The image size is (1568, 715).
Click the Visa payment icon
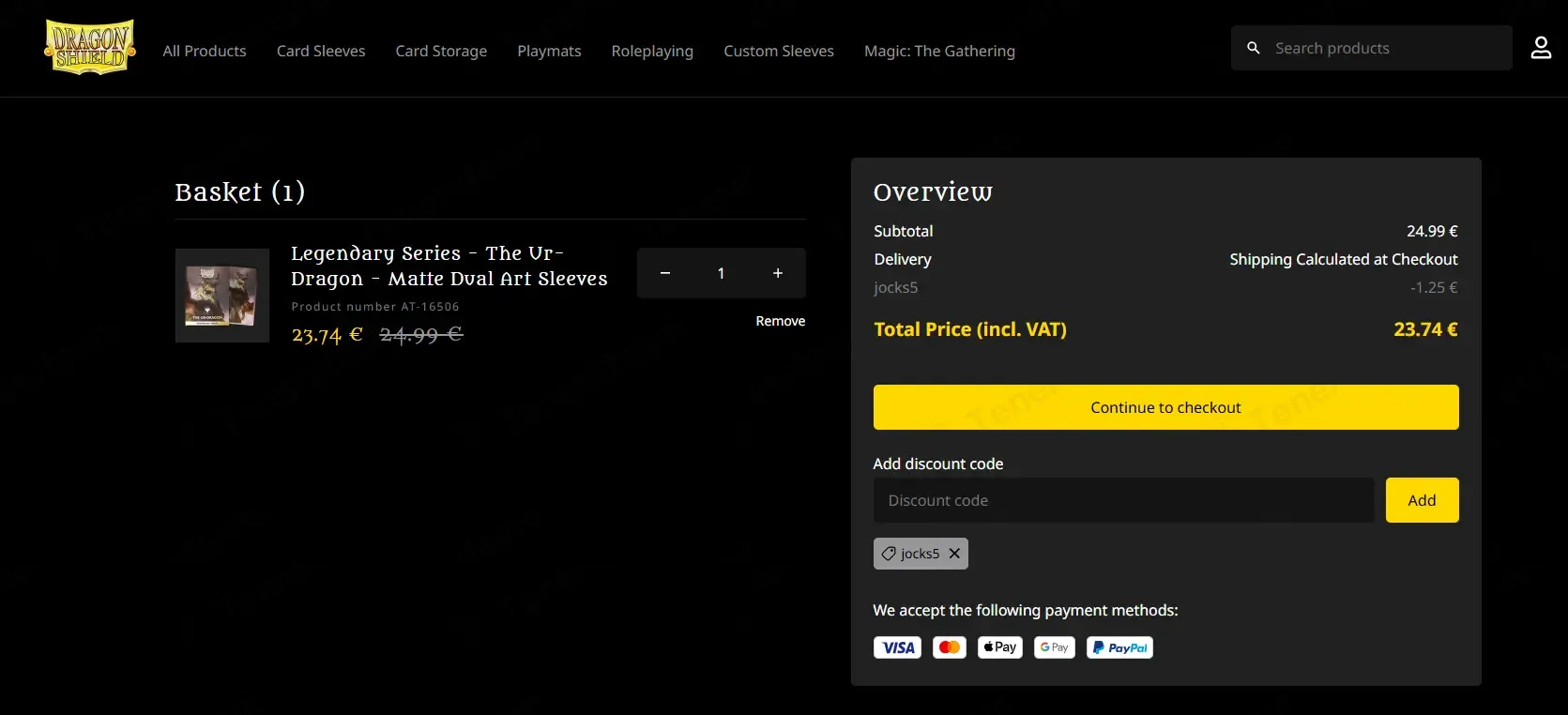coord(897,647)
